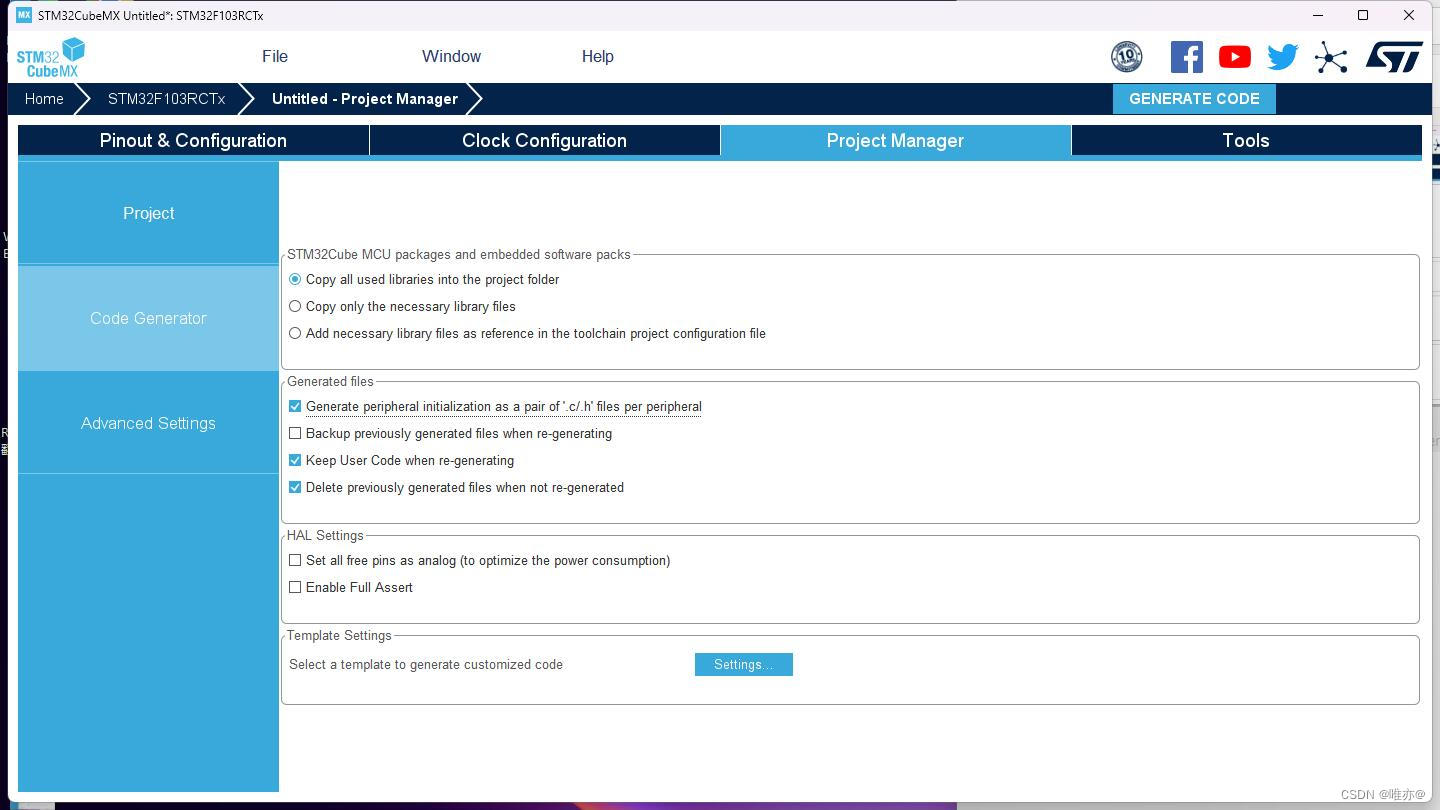This screenshot has height=810, width=1440.
Task: Switch to Project Manager tab
Action: 895,140
